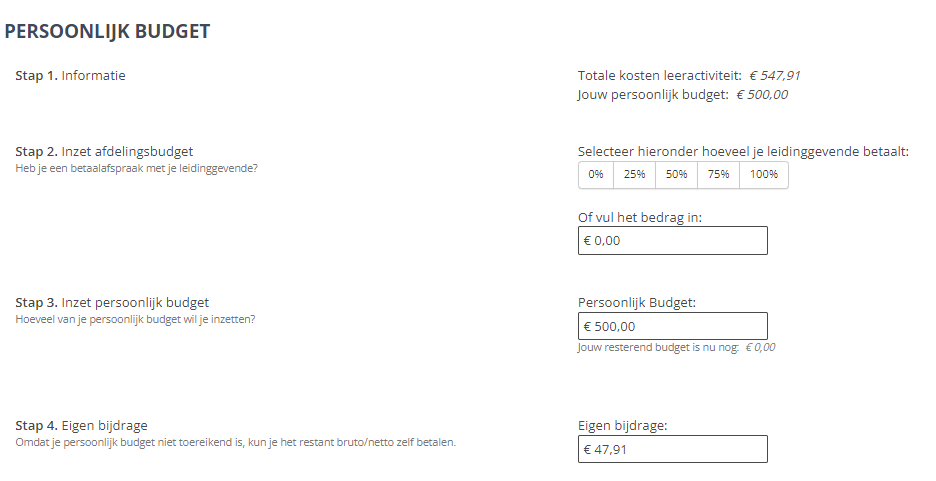Click the Eigen bijdrage amount field
936x481 pixels.
[672, 449]
